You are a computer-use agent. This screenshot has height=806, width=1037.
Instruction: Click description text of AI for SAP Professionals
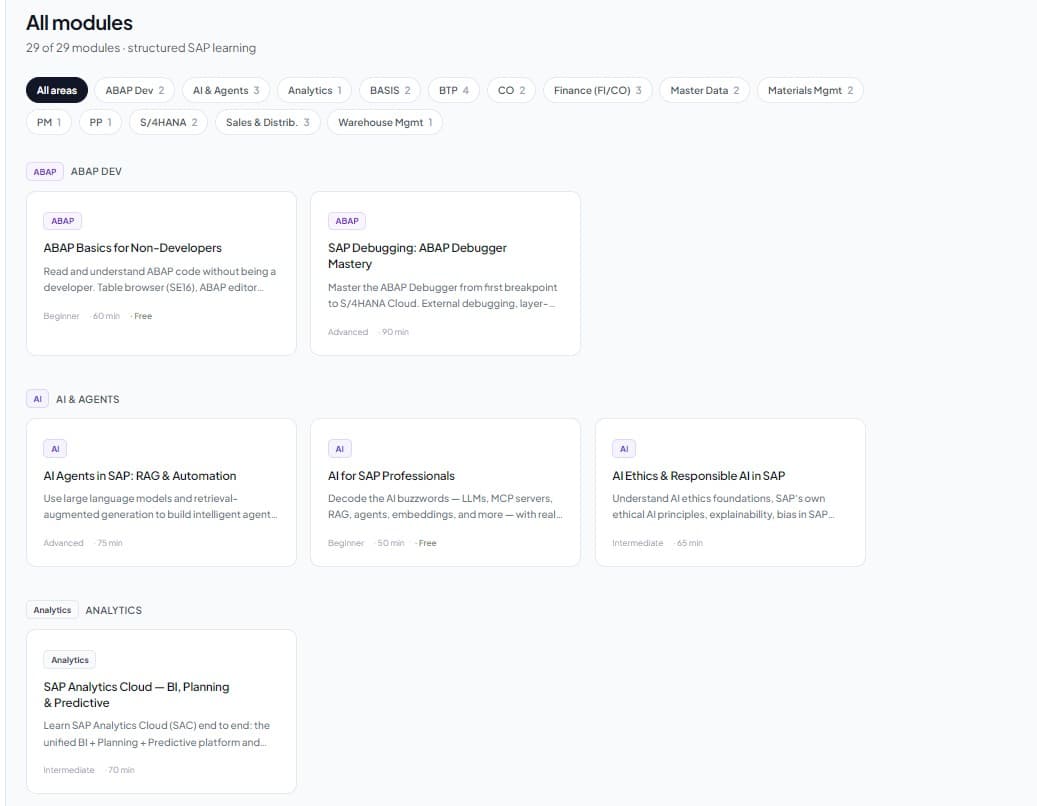click(x=445, y=506)
